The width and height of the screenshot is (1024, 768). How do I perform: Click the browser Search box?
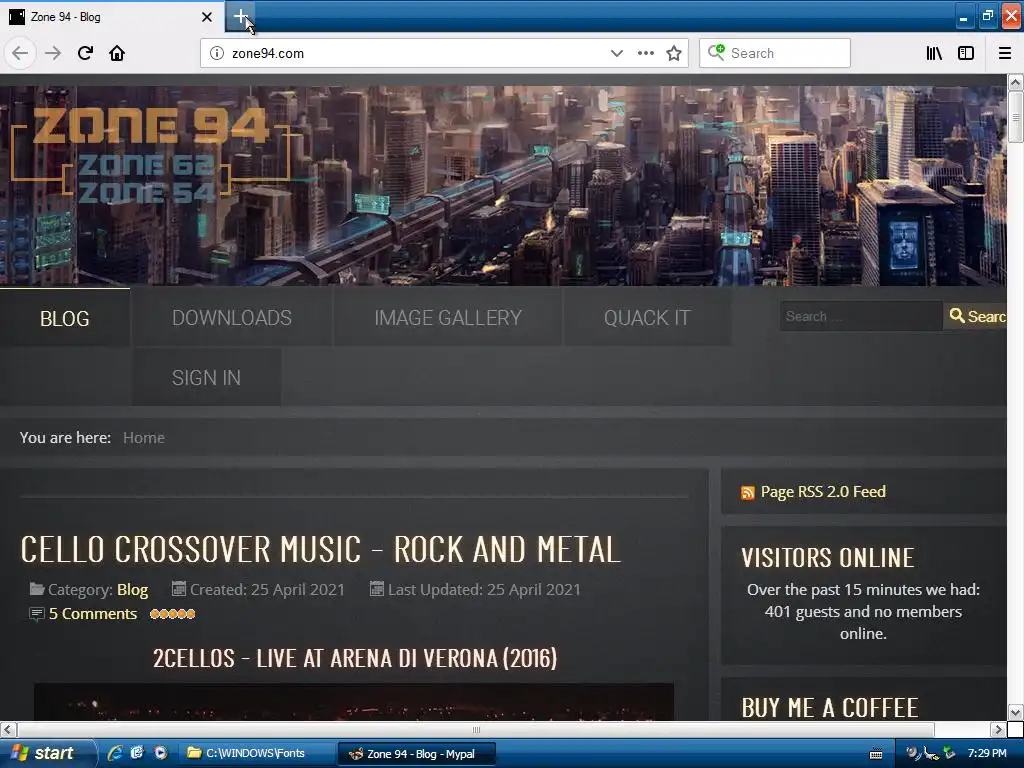[775, 53]
